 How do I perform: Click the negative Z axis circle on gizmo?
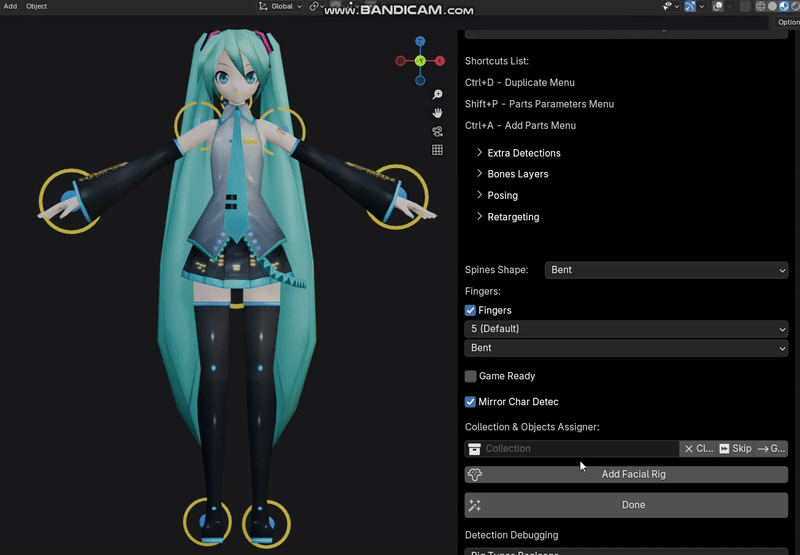420,81
